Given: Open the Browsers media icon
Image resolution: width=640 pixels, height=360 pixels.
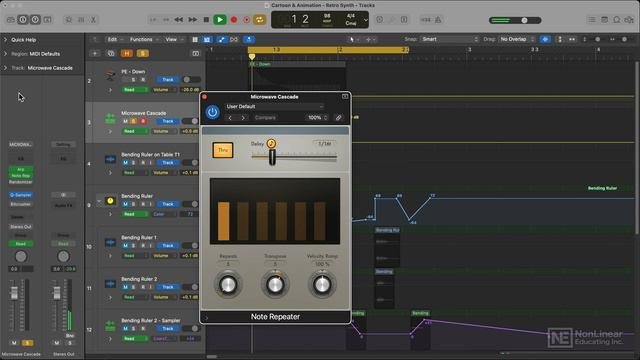Looking at the screenshot, I should coord(629,20).
